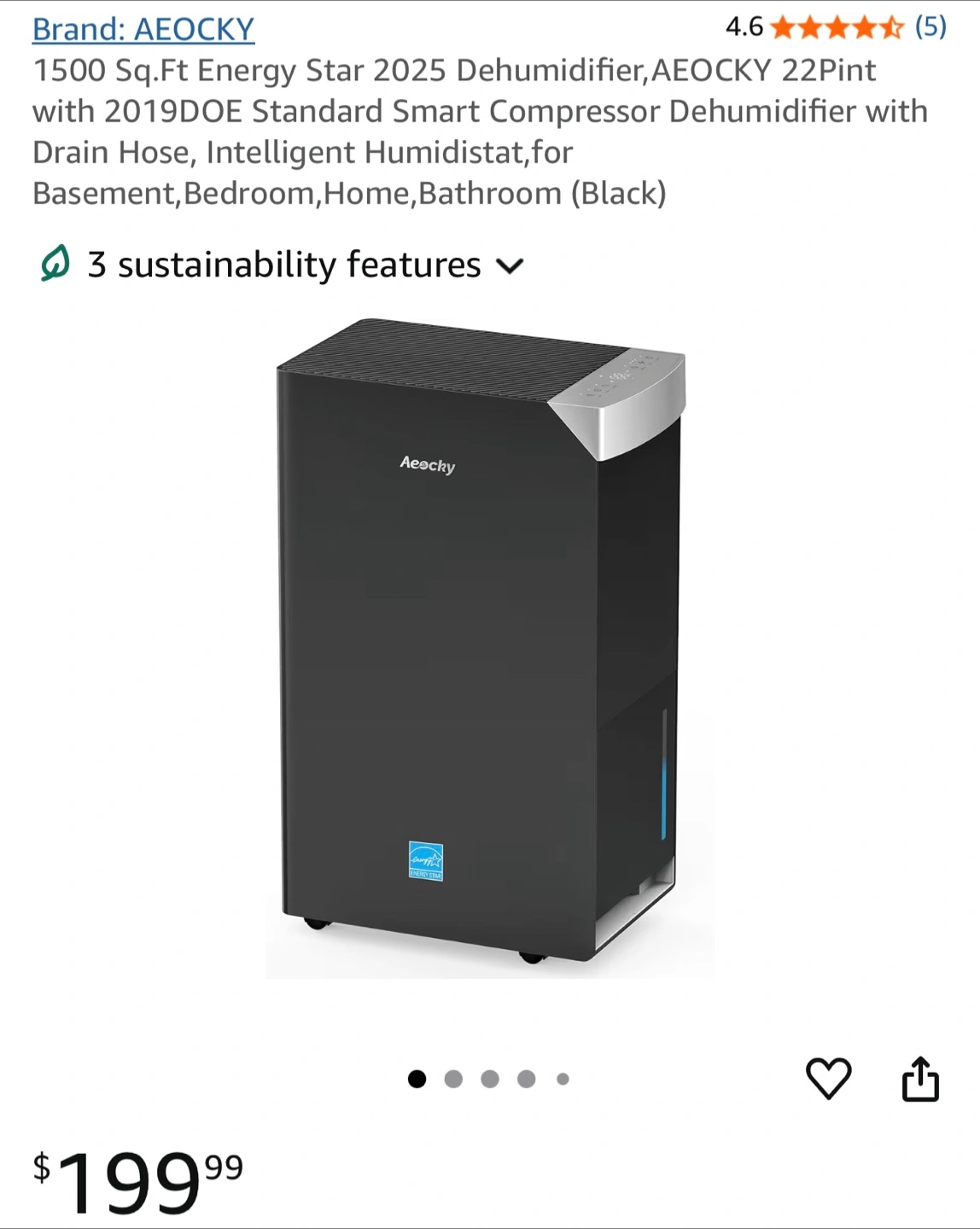This screenshot has width=980, height=1229.
Task: Select the second image carousel dot
Action: 453,1079
